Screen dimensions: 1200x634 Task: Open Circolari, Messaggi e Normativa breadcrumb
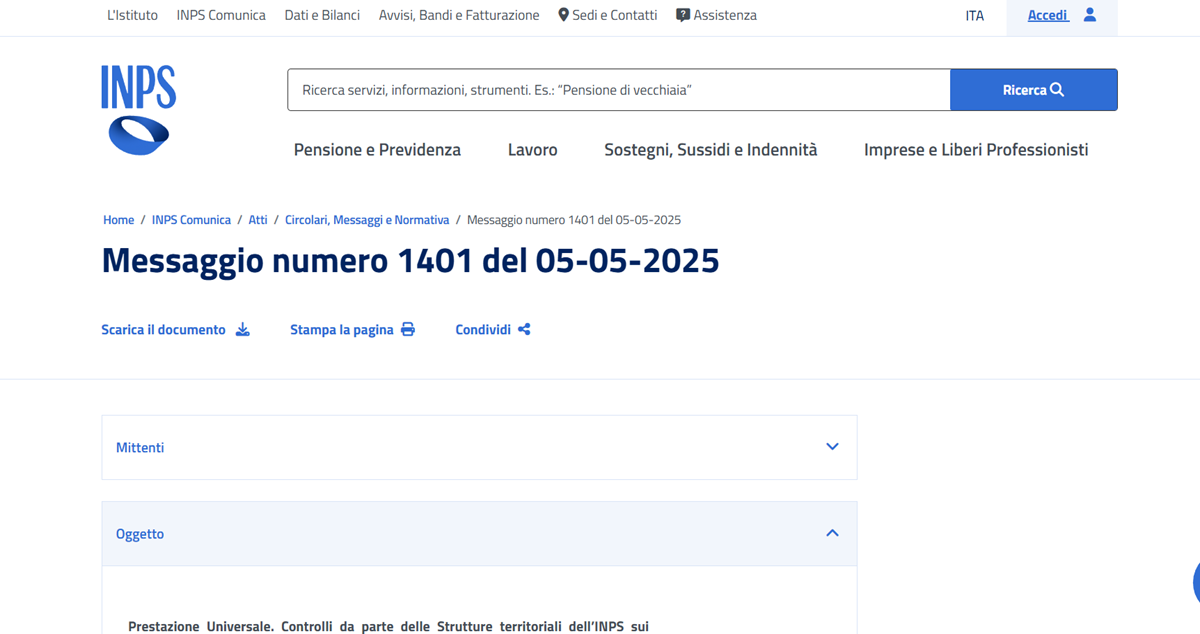[367, 220]
